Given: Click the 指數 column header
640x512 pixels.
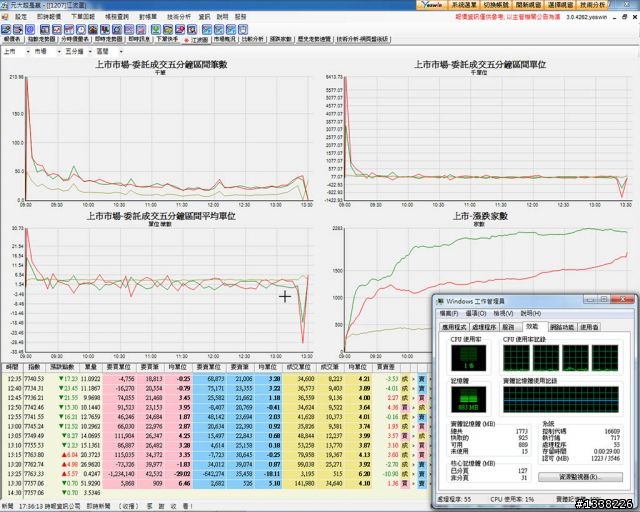Looking at the screenshot, I should 34,367.
